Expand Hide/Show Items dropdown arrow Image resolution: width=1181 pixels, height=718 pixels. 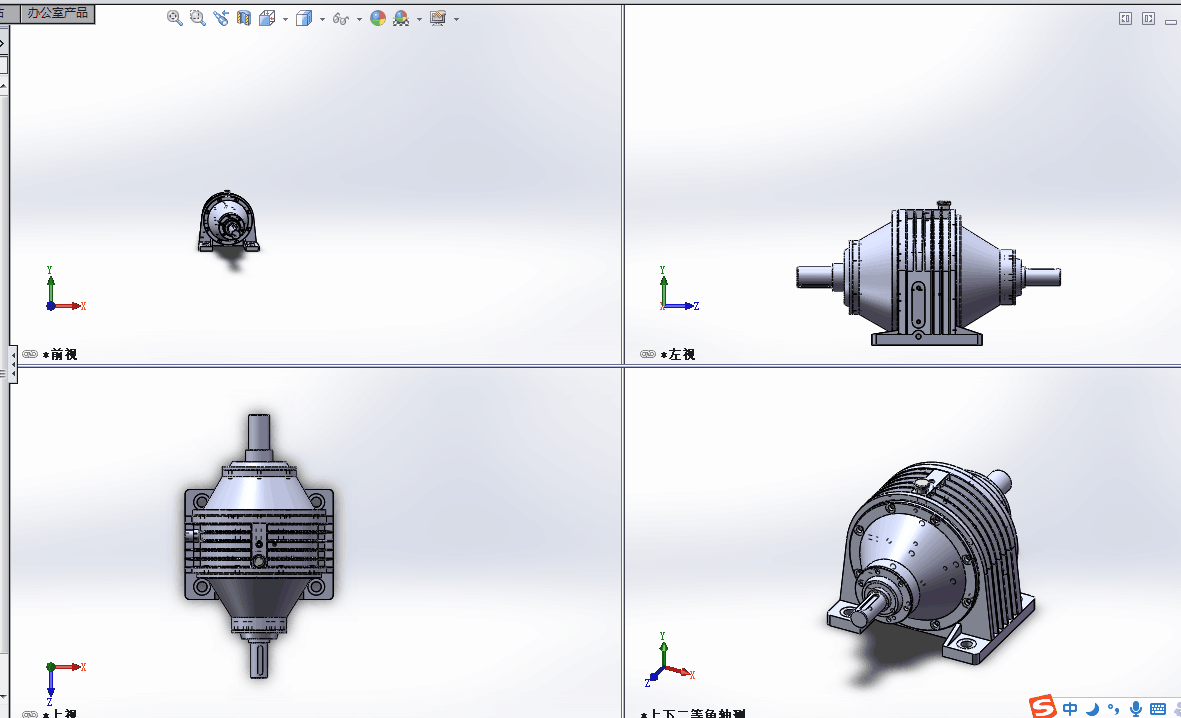click(x=359, y=19)
